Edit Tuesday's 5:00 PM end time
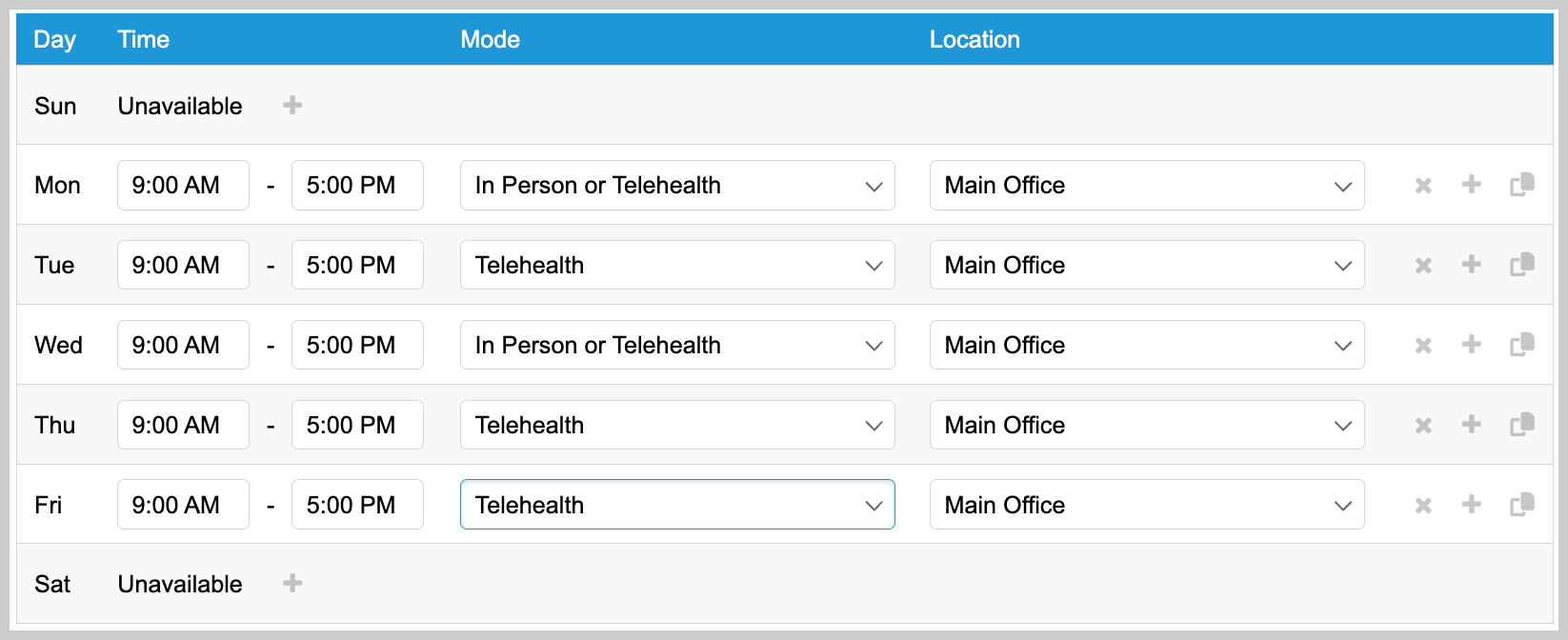This screenshot has width=1568, height=640. (x=357, y=266)
